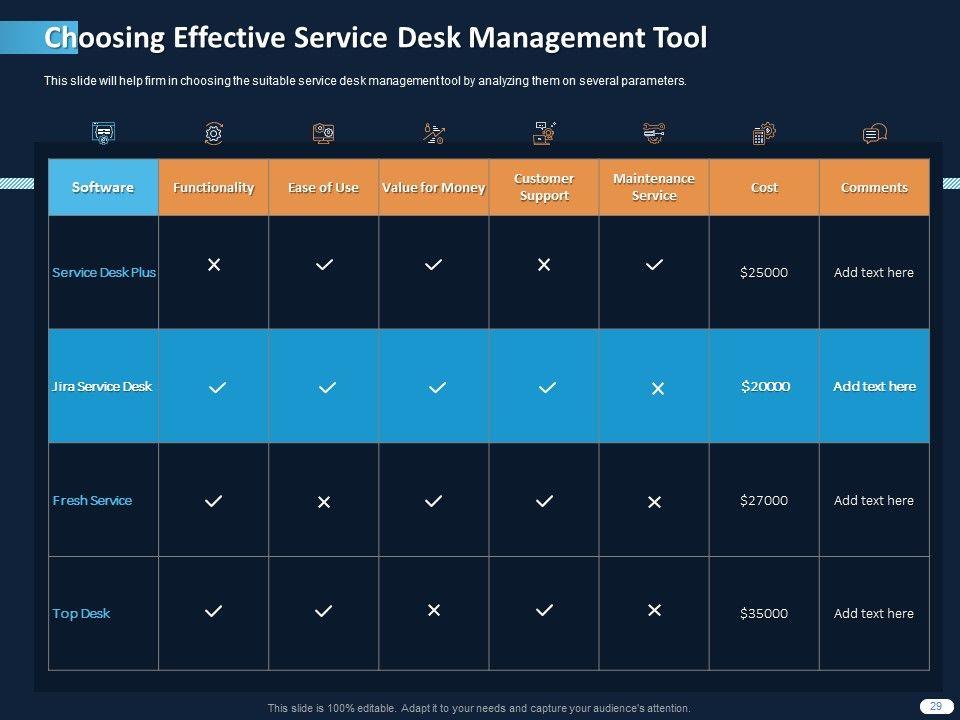
Task: Click the footer note about slide being editable
Action: [x=479, y=708]
